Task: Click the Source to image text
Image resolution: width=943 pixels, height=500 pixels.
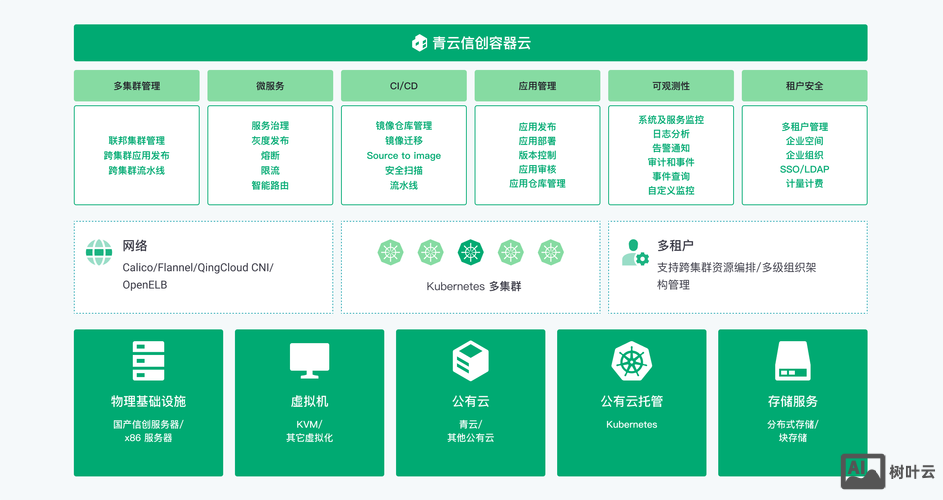Action: tap(404, 155)
